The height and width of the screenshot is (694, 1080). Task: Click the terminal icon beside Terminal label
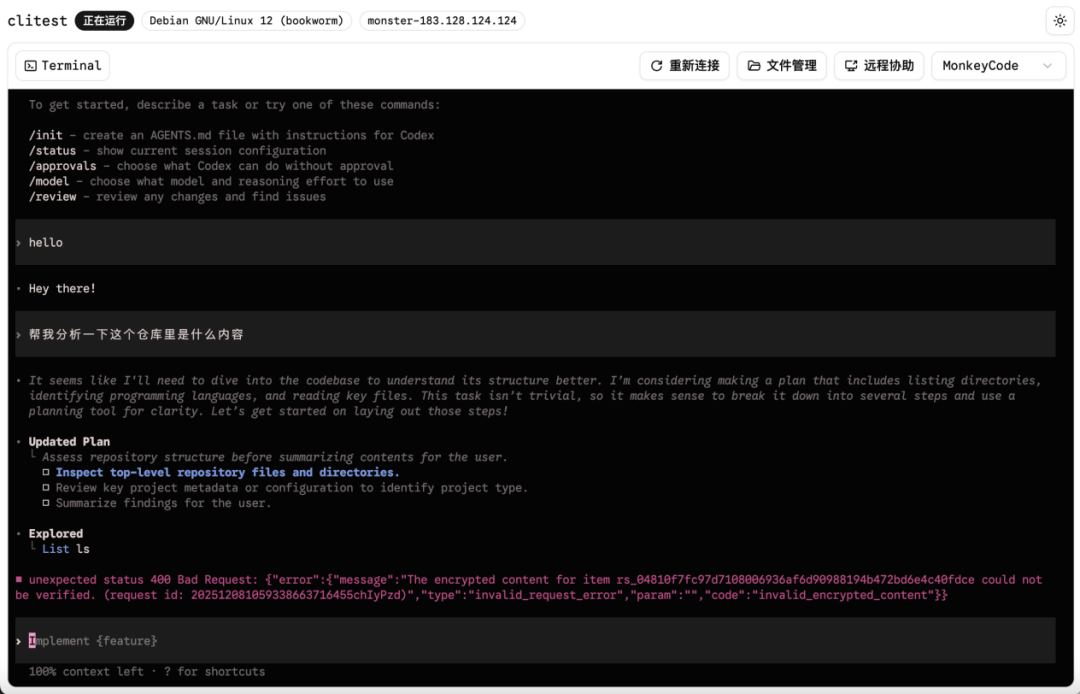32,65
